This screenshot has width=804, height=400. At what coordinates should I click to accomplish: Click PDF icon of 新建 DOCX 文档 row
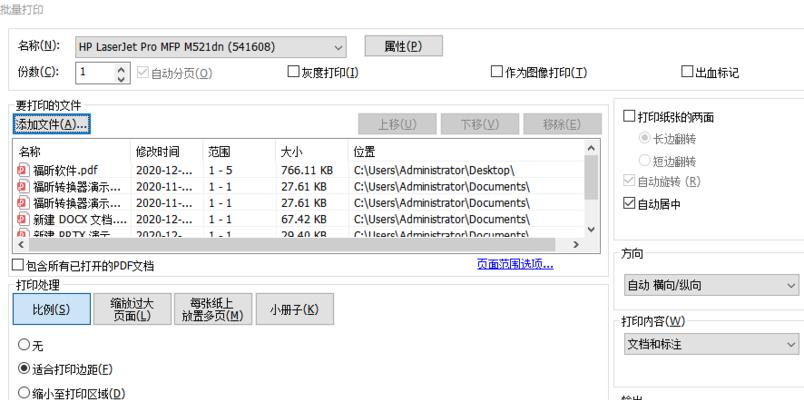[23, 219]
